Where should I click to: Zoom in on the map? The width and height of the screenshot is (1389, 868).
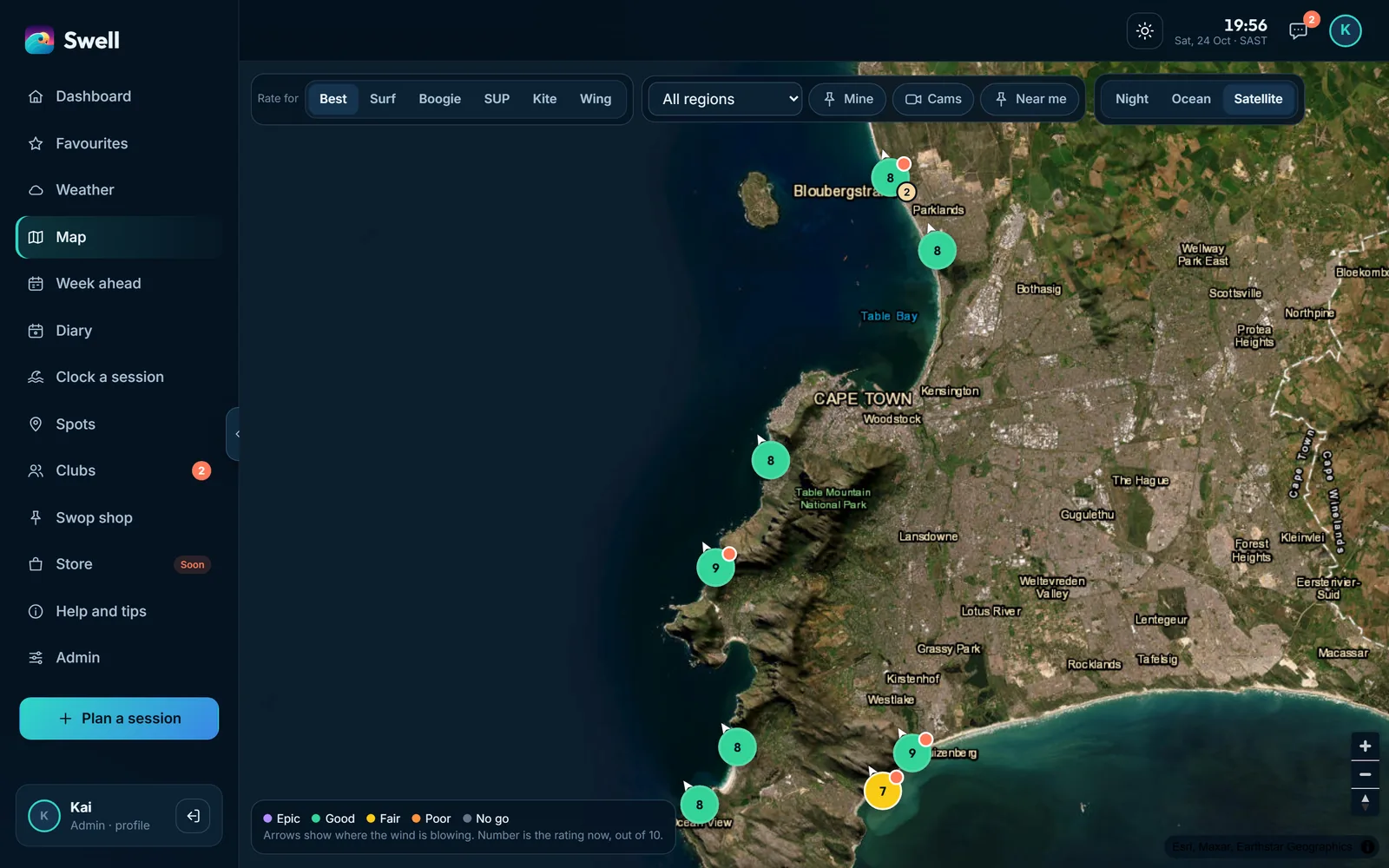[x=1365, y=746]
